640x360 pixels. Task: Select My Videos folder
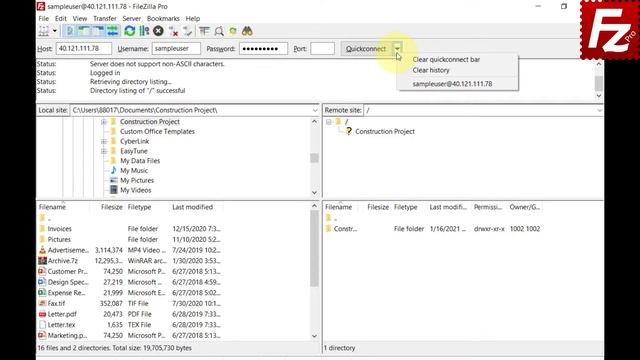(136, 190)
